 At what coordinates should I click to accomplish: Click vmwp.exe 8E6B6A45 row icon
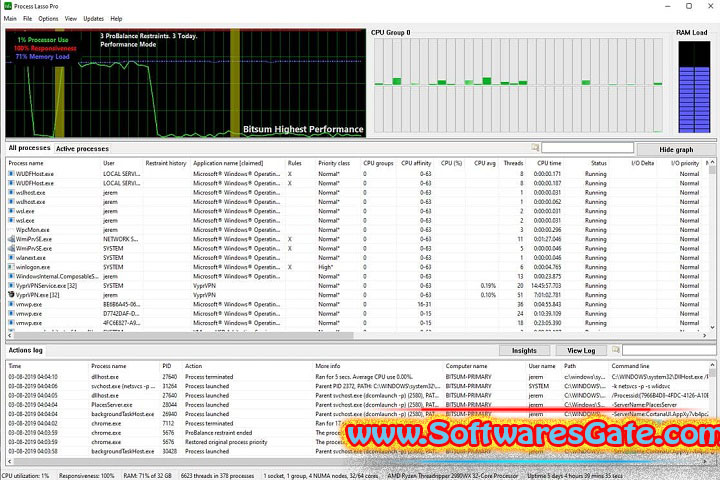pos(11,305)
